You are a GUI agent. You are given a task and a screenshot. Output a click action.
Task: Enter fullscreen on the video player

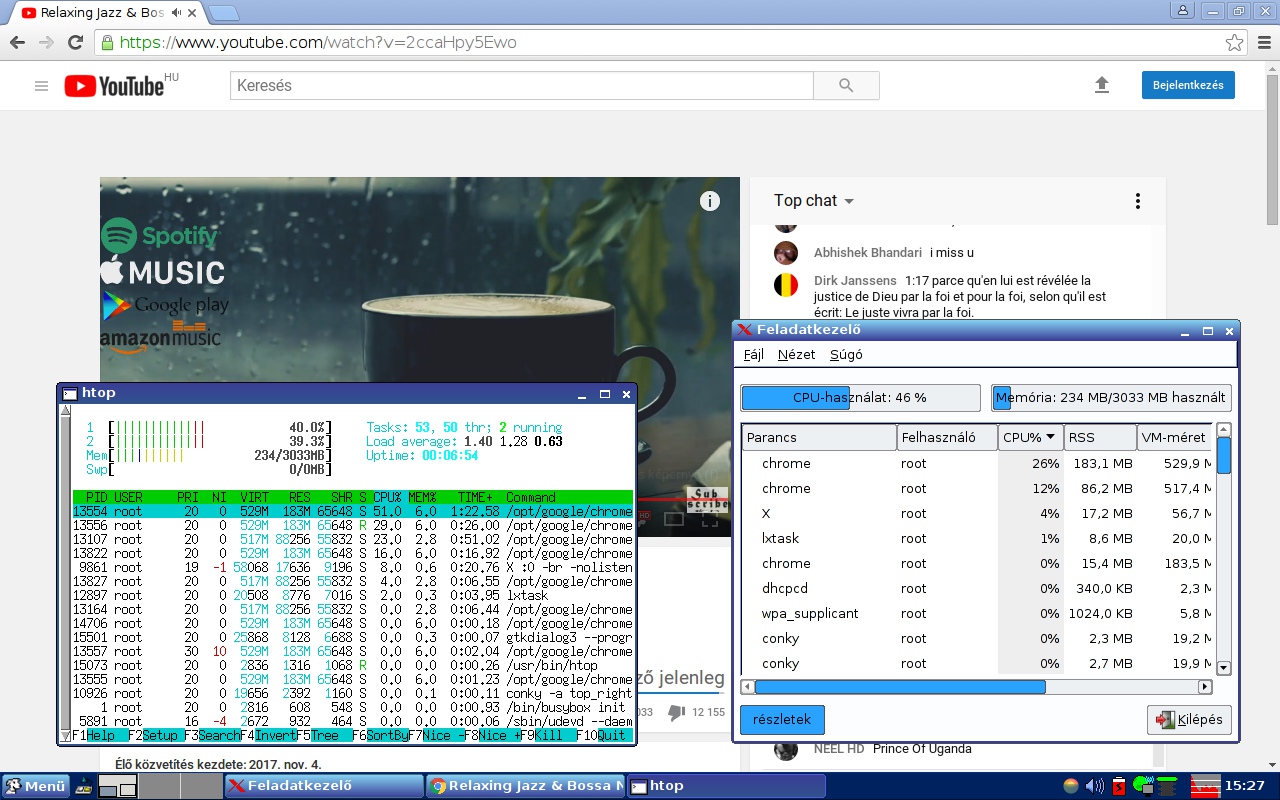pyautogui.click(x=710, y=519)
